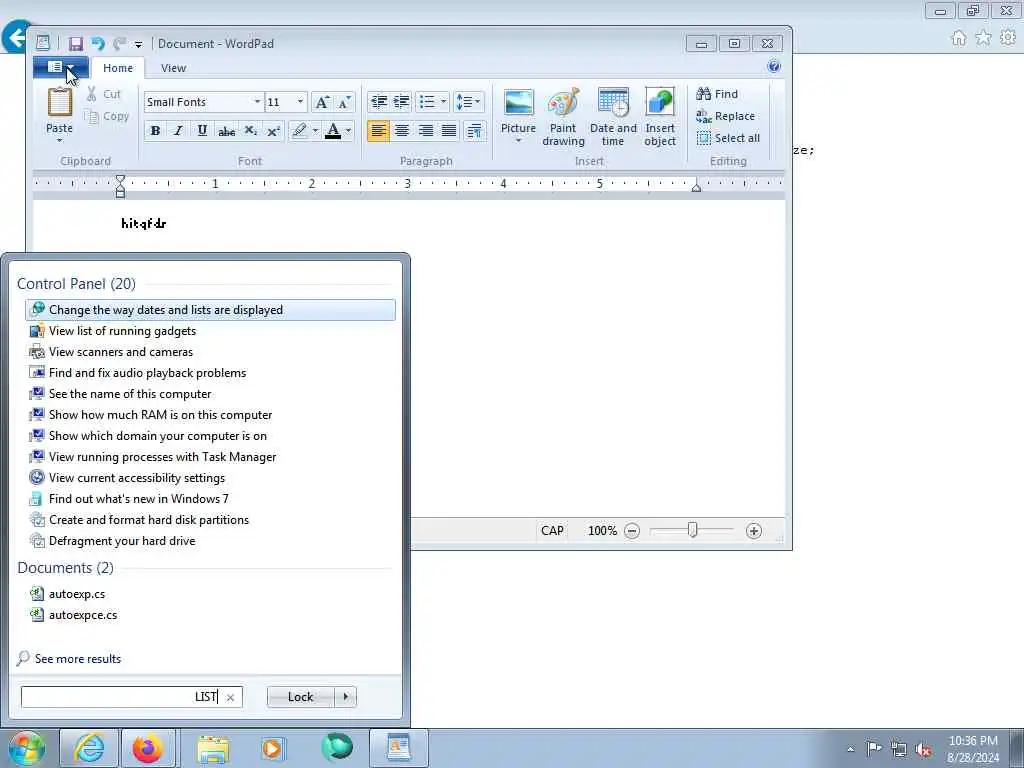Click the Undo arrow icon

click(98, 44)
